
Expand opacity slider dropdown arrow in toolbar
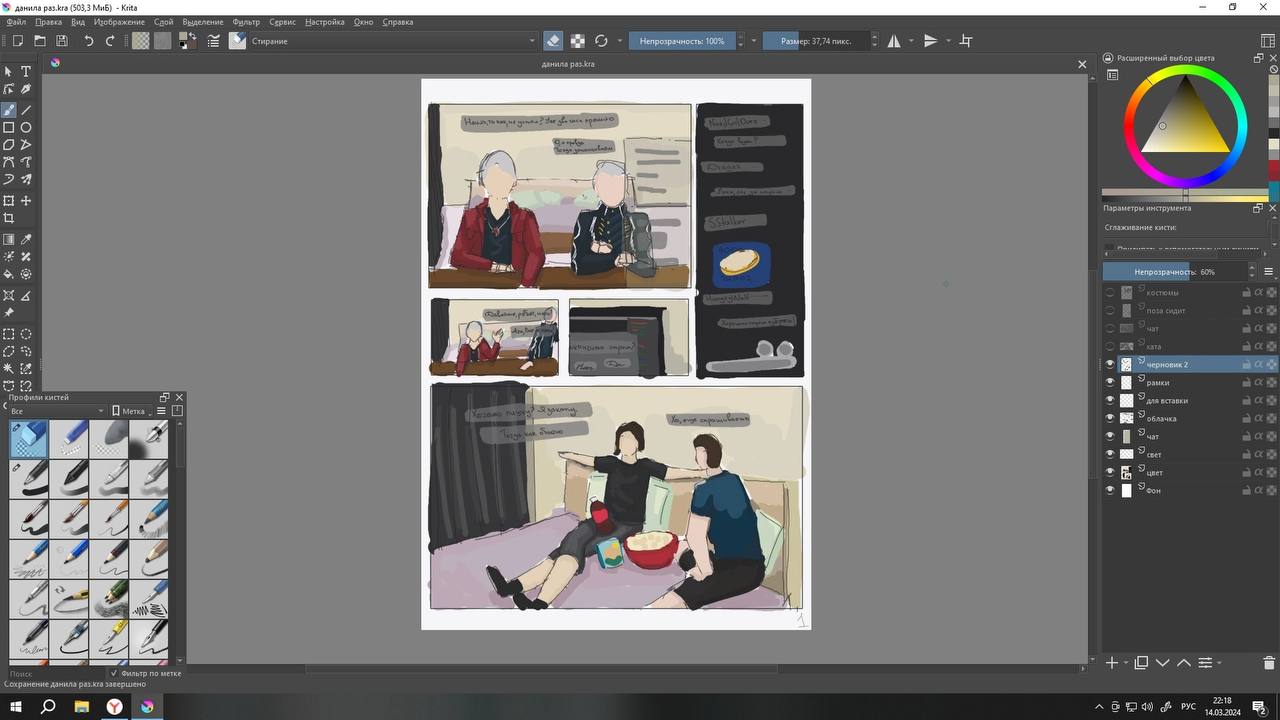[754, 41]
